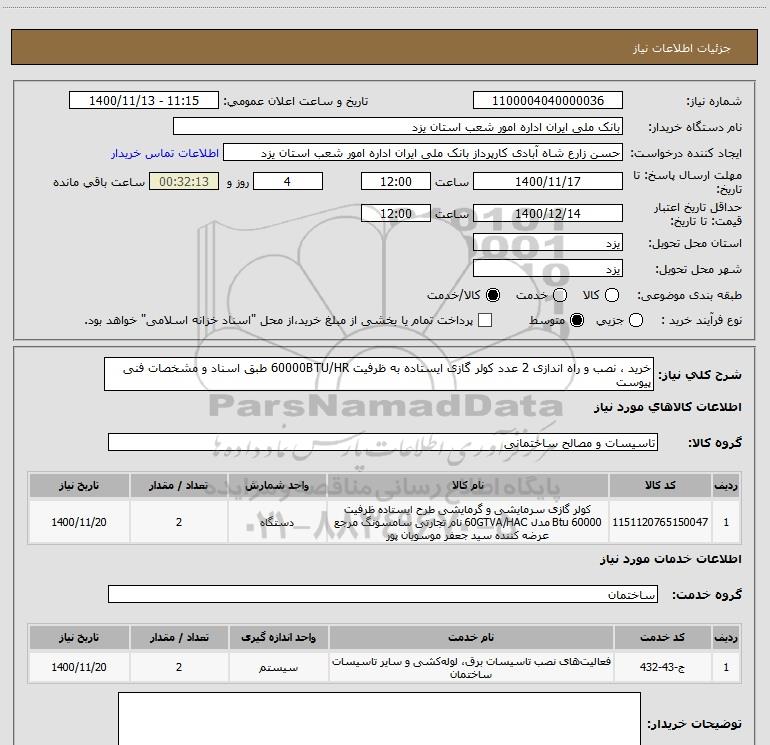
Task: Choose the جزیی purchase type radio
Action: tap(636, 321)
